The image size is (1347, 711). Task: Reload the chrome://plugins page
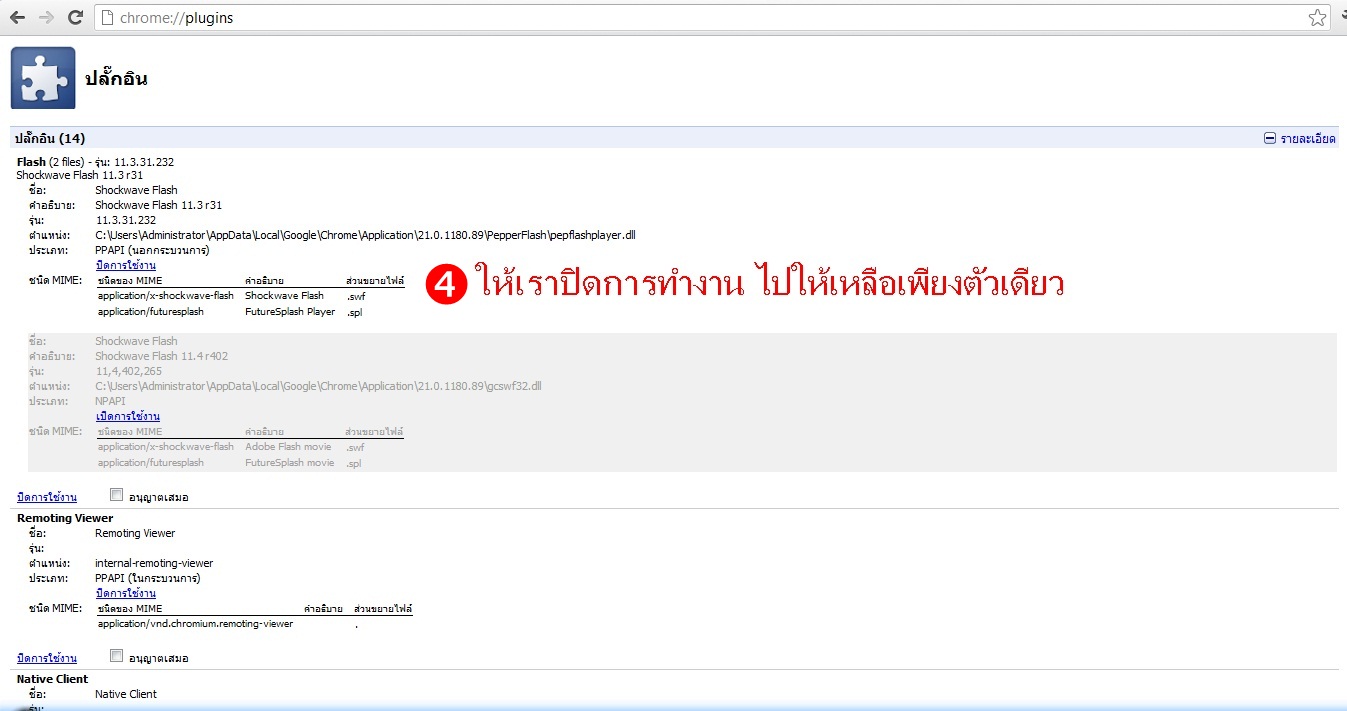tap(75, 18)
